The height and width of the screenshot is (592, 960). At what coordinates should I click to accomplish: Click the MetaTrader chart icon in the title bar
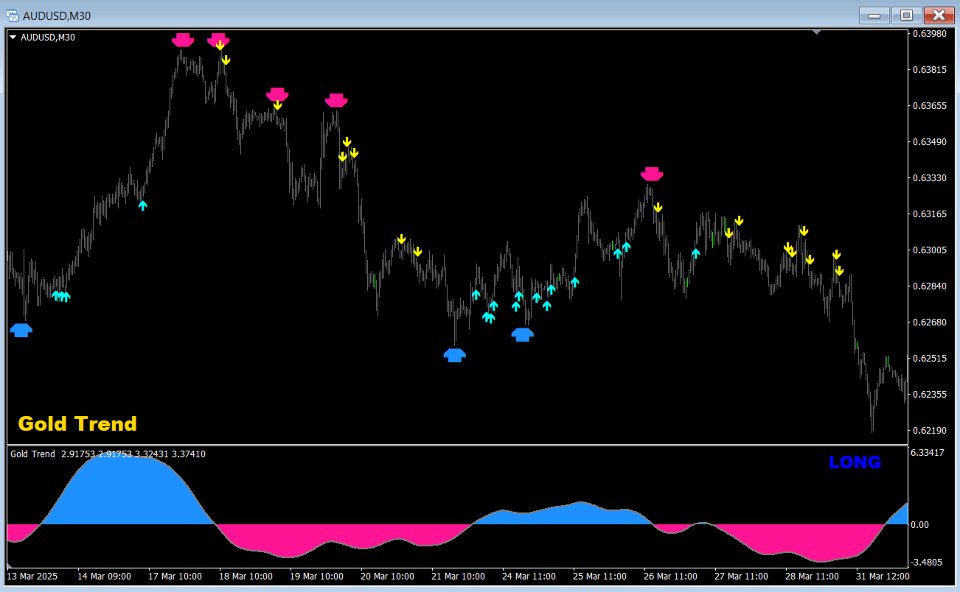click(10, 15)
